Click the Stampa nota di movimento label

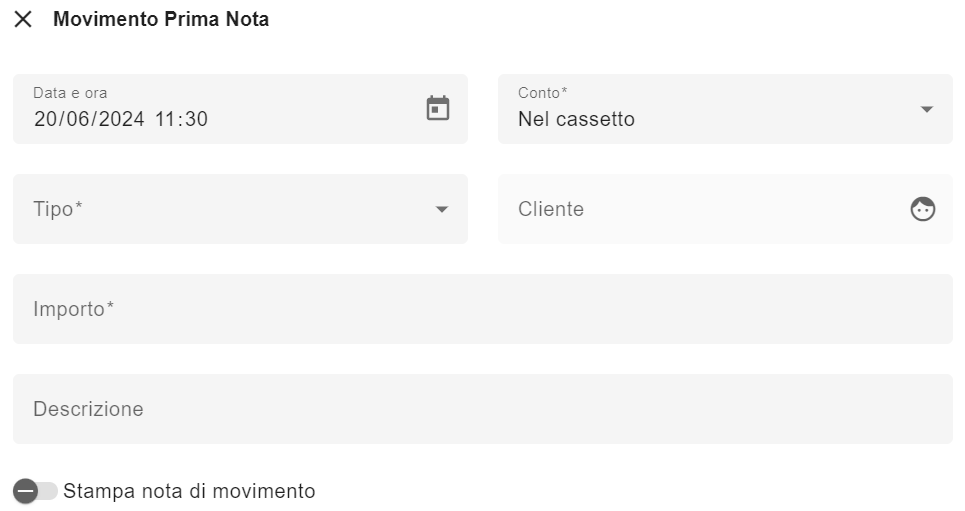pyautogui.click(x=189, y=491)
